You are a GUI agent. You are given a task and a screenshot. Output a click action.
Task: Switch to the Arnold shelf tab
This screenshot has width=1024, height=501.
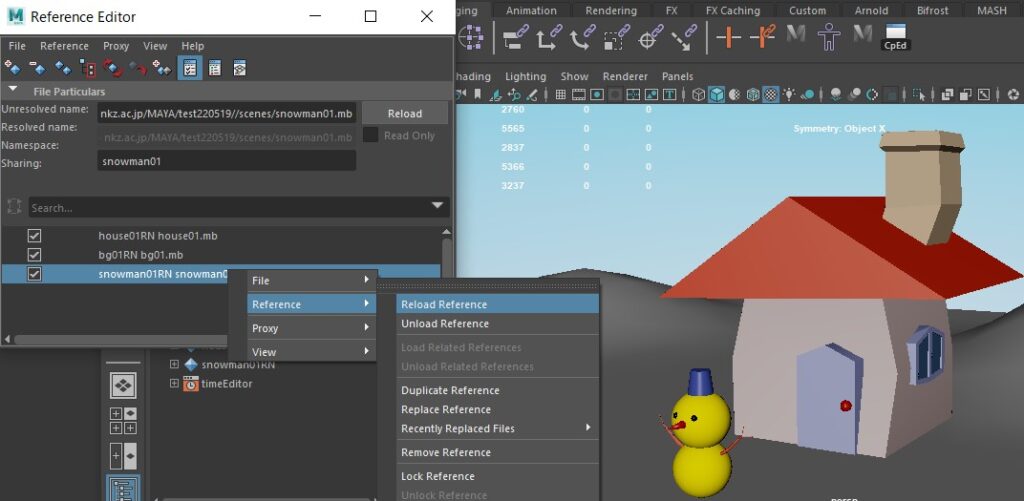coord(871,10)
